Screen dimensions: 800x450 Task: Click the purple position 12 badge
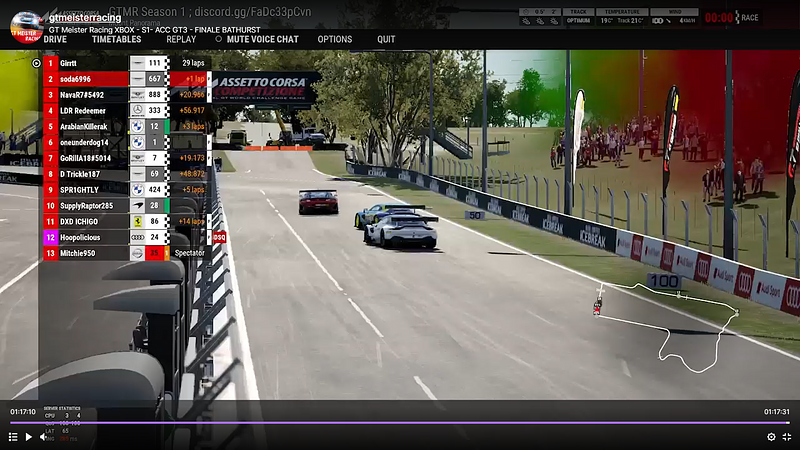51,237
